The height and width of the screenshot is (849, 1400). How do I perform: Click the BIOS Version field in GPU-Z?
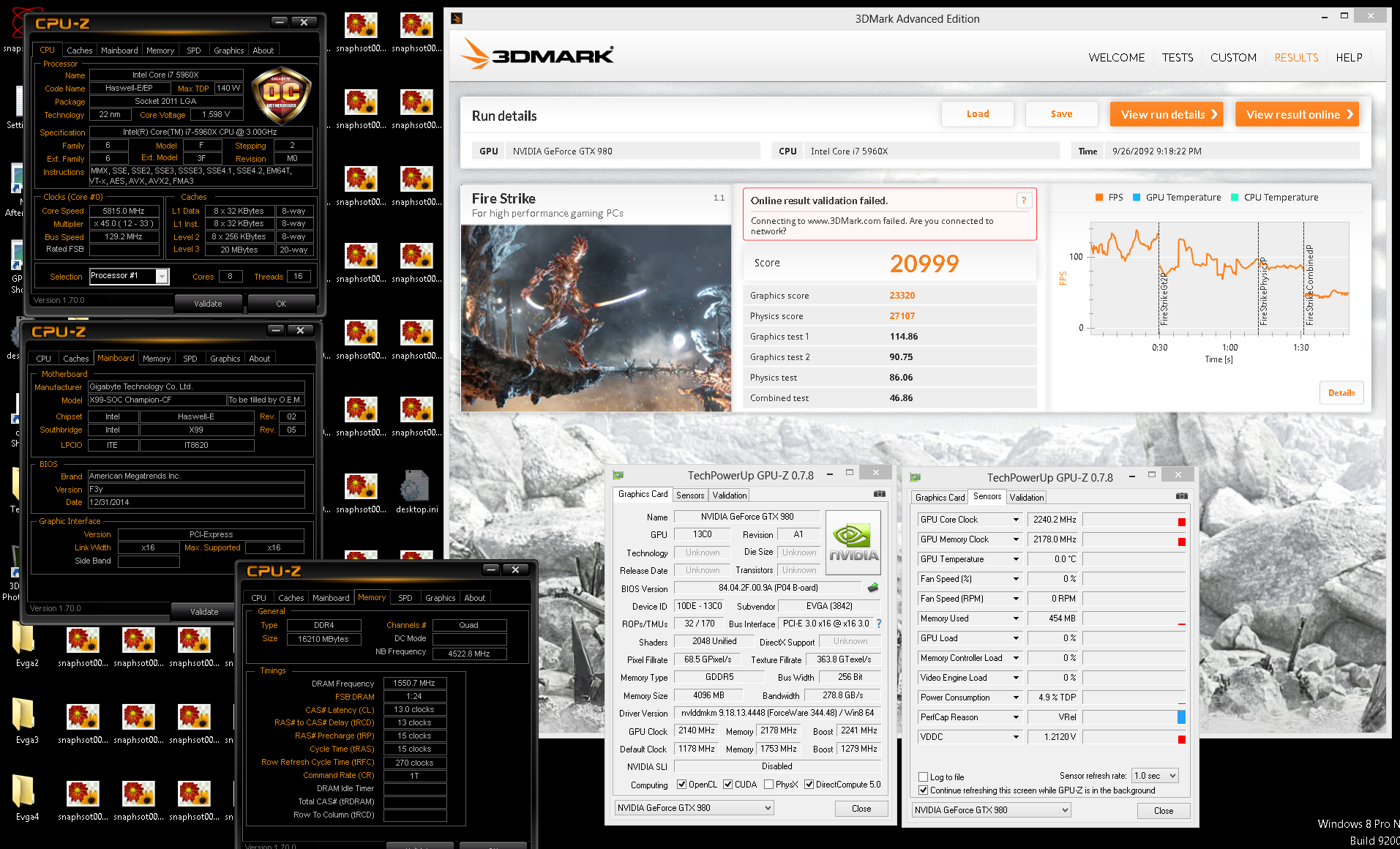[768, 588]
